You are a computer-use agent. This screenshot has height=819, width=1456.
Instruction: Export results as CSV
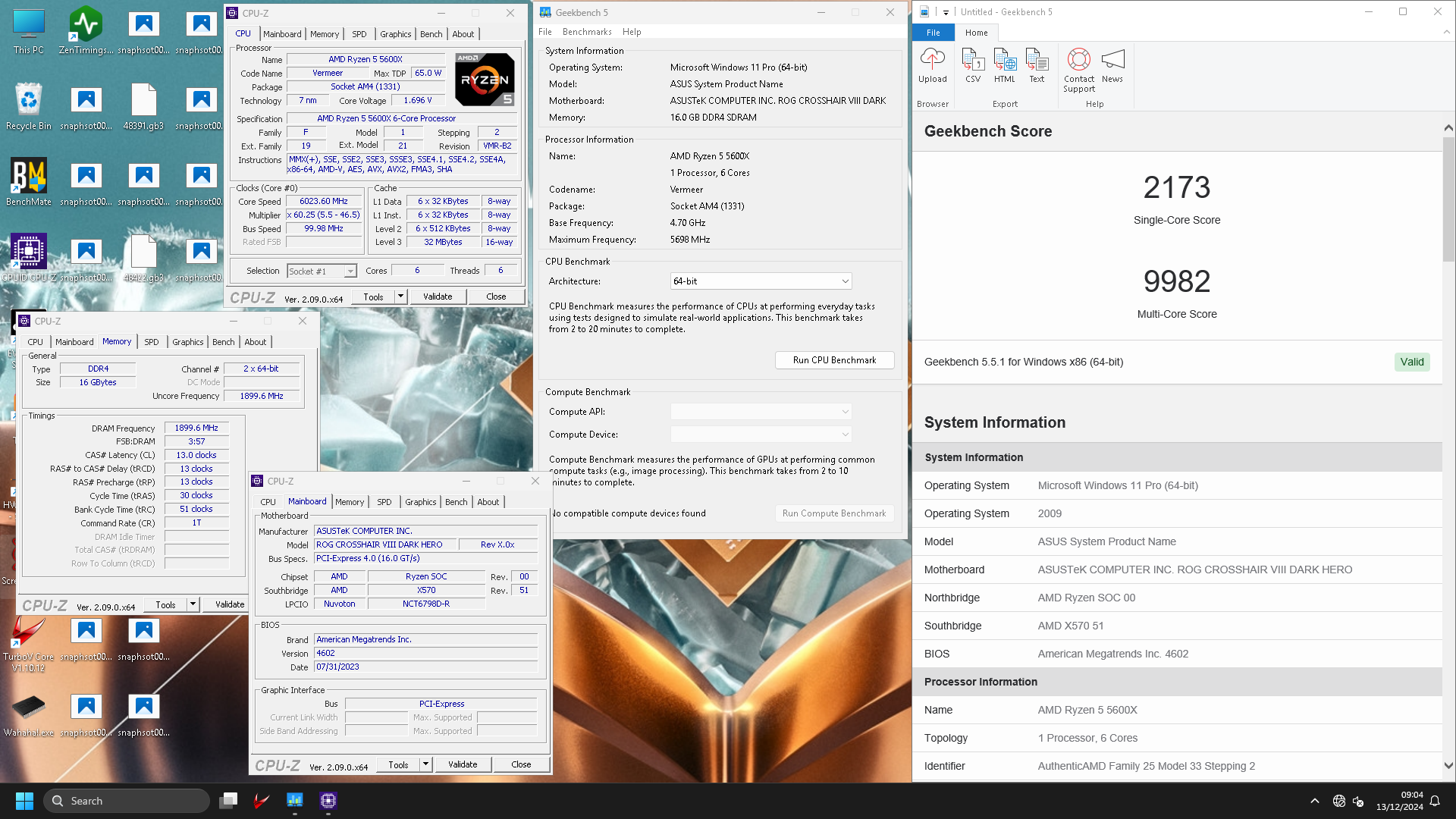[x=973, y=65]
